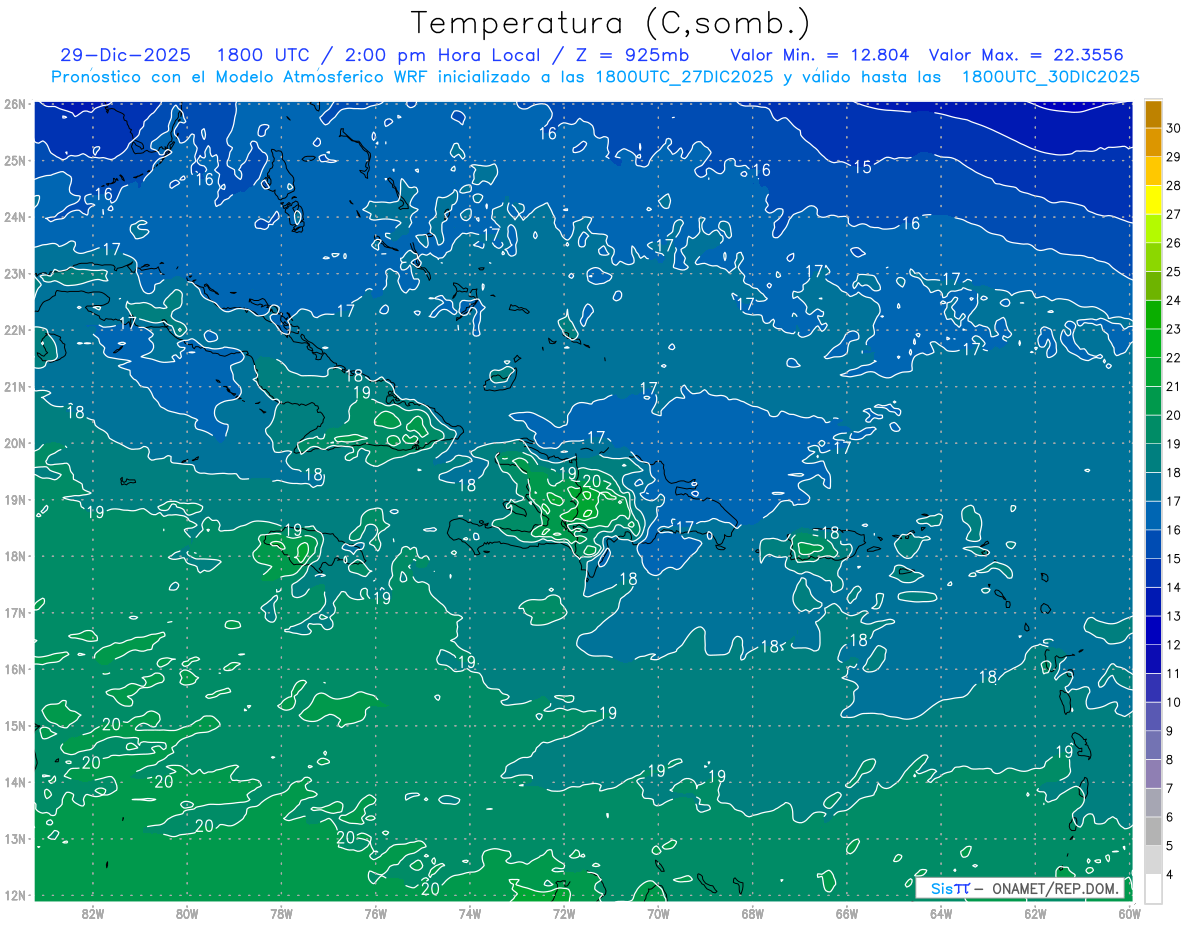
Task: Click the "74W" longitude axis label
Action: point(470,913)
